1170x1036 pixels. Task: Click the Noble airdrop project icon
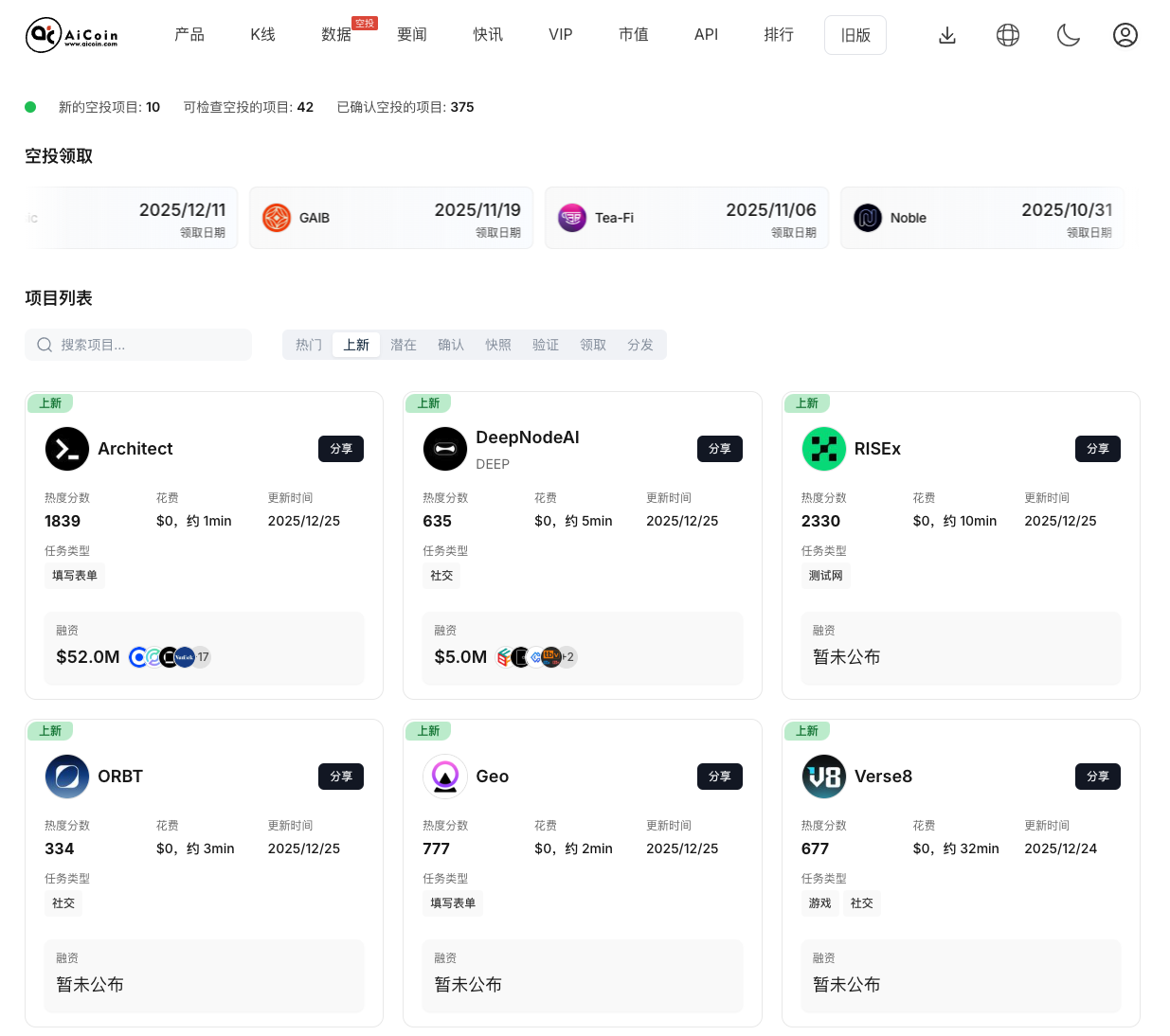867,217
